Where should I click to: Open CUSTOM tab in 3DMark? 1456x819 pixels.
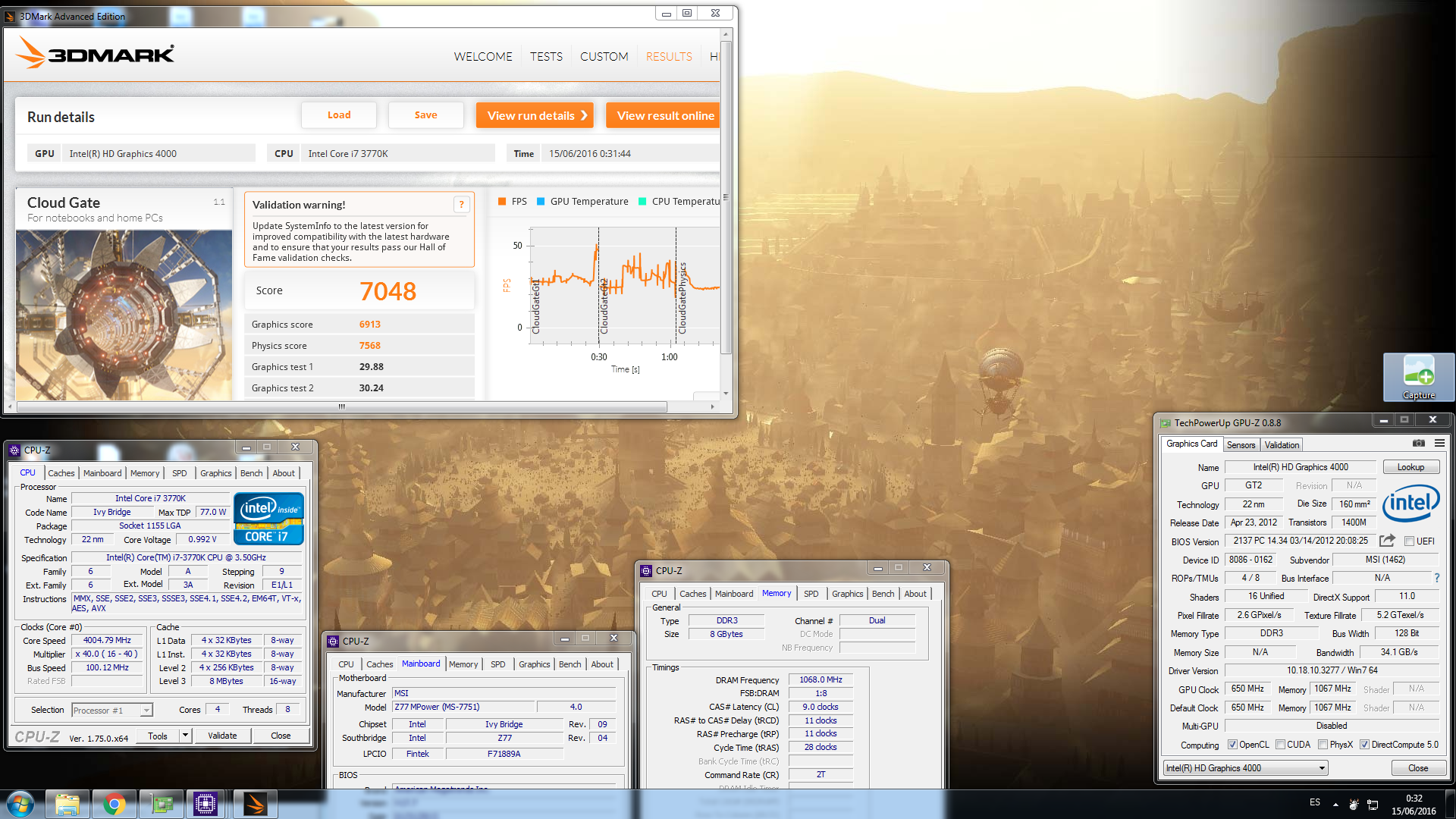coord(604,57)
